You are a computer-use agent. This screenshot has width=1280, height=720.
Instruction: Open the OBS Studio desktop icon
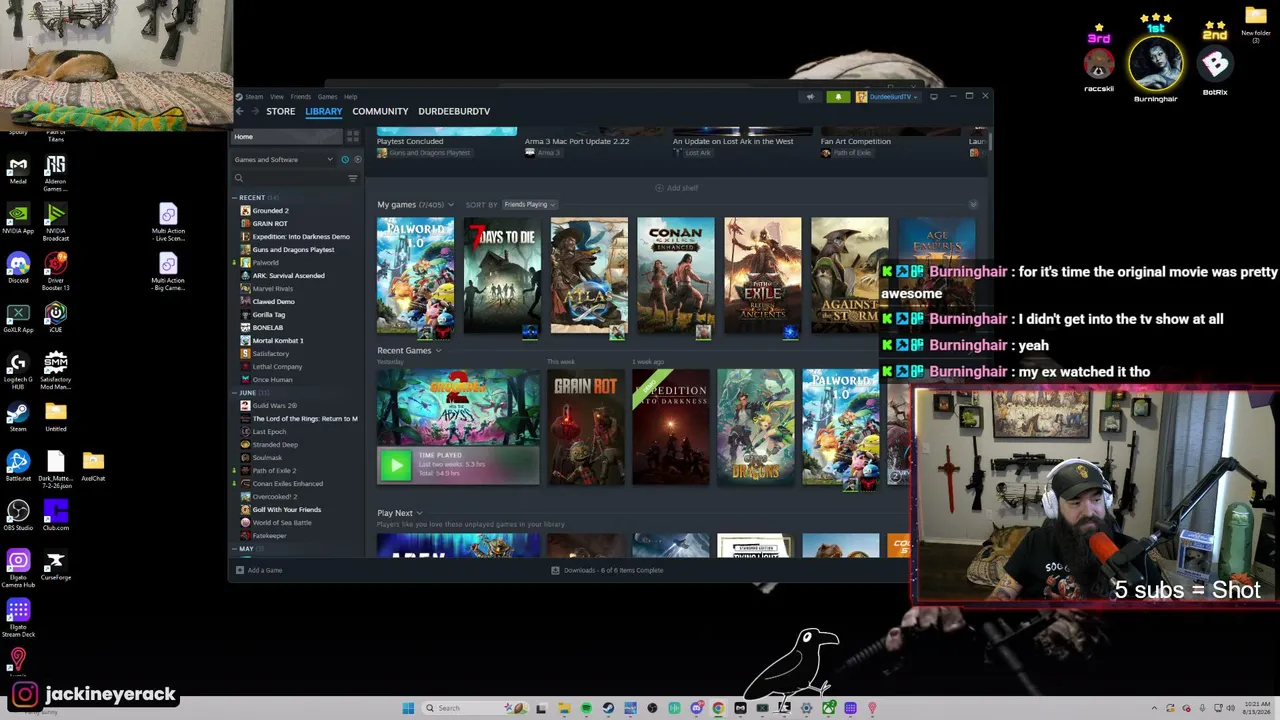point(18,515)
